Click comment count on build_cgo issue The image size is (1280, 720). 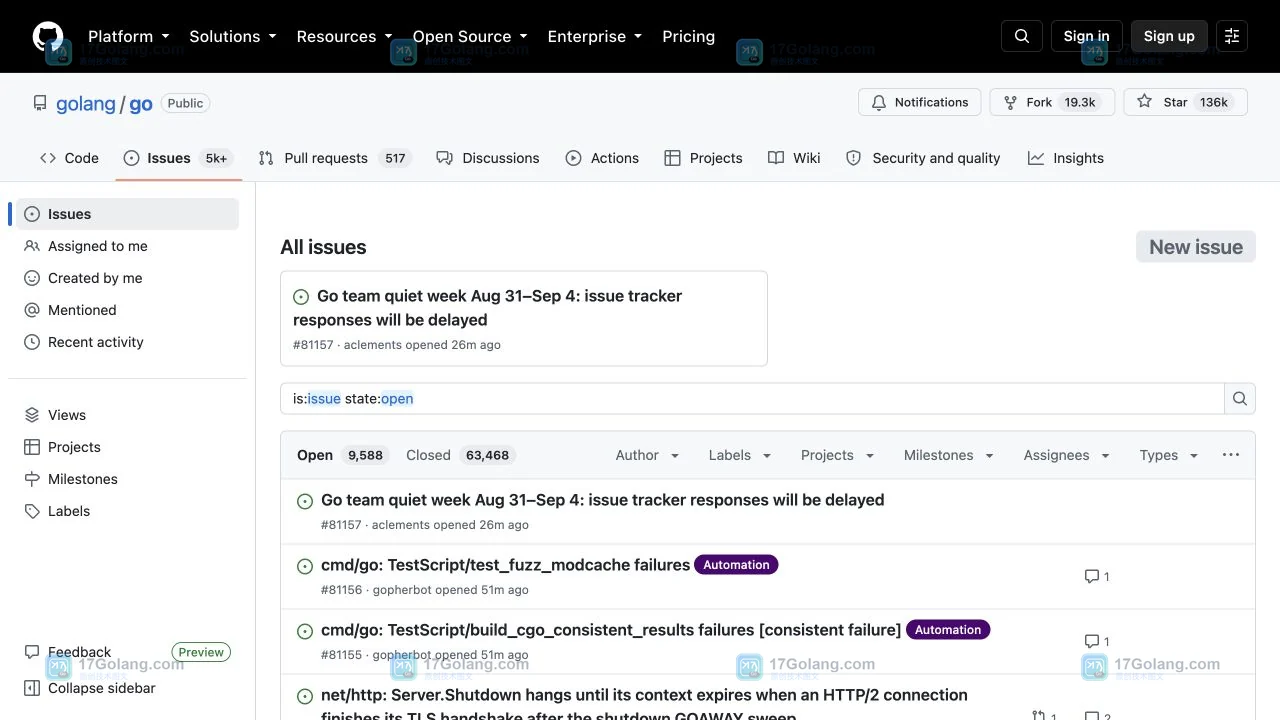coord(1097,641)
